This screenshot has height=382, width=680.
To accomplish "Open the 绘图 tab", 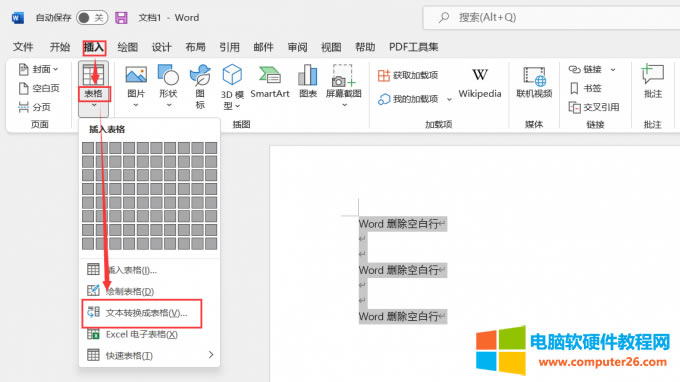I will (128, 47).
